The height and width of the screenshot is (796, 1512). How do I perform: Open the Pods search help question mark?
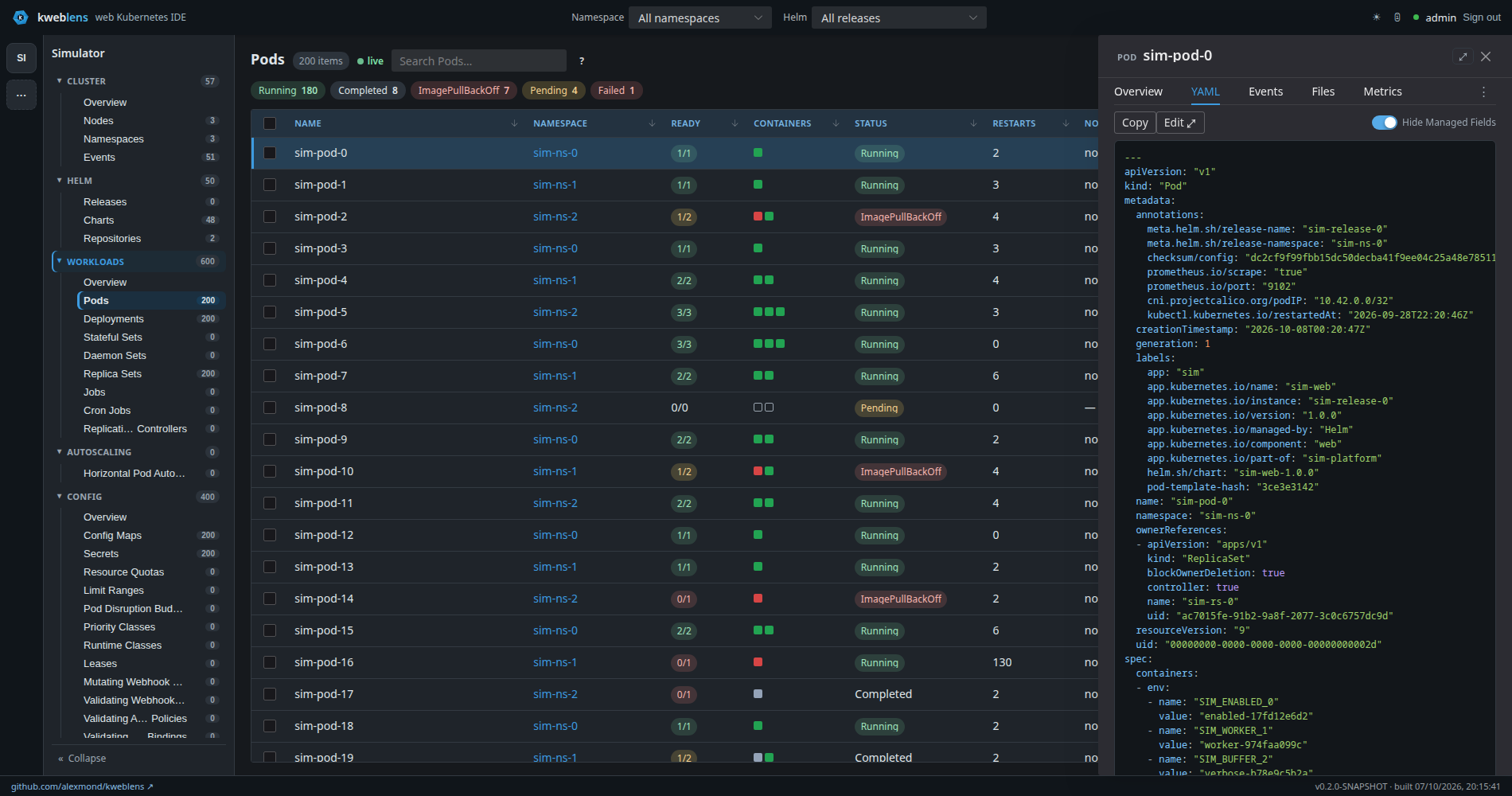click(x=582, y=61)
